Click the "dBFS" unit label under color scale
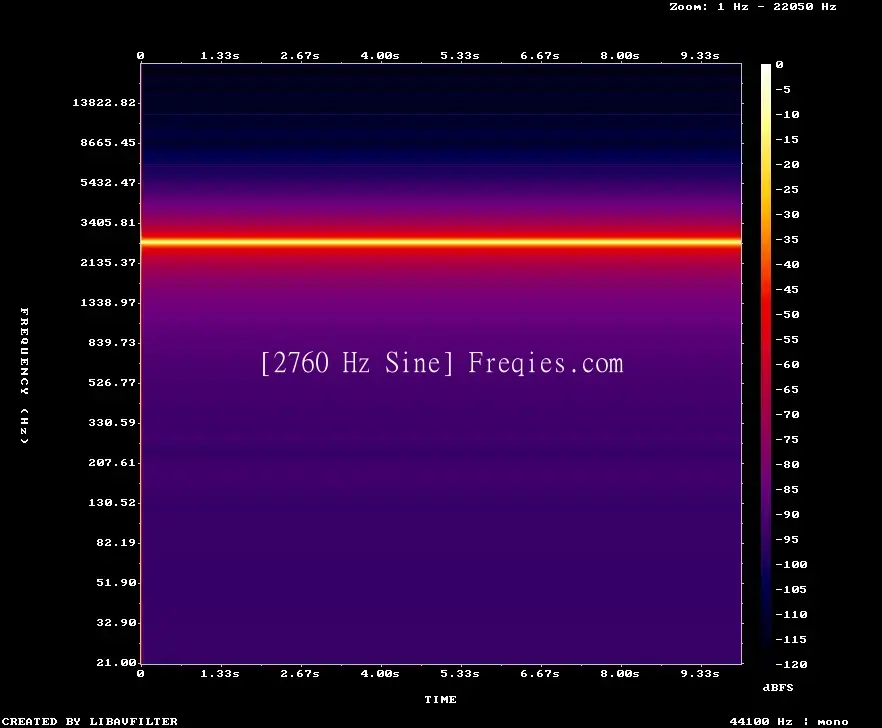Image resolution: width=882 pixels, height=728 pixels. [778, 687]
